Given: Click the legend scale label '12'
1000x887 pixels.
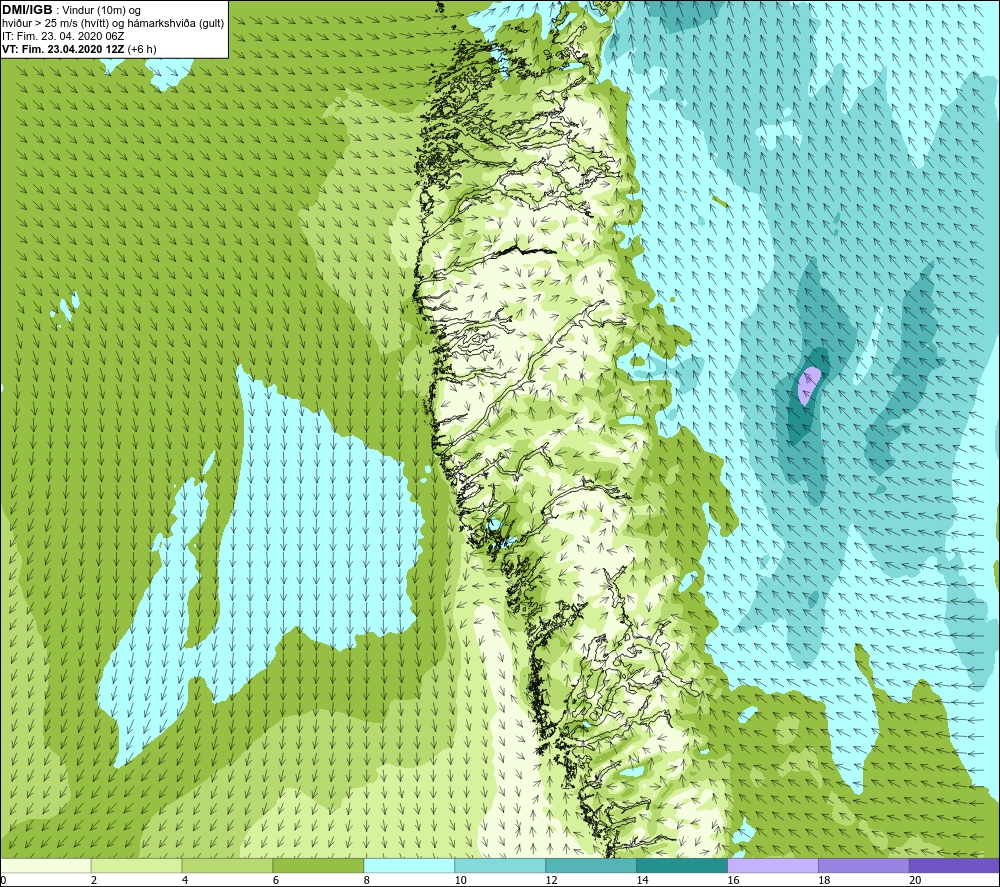Looking at the screenshot, I should (x=552, y=880).
